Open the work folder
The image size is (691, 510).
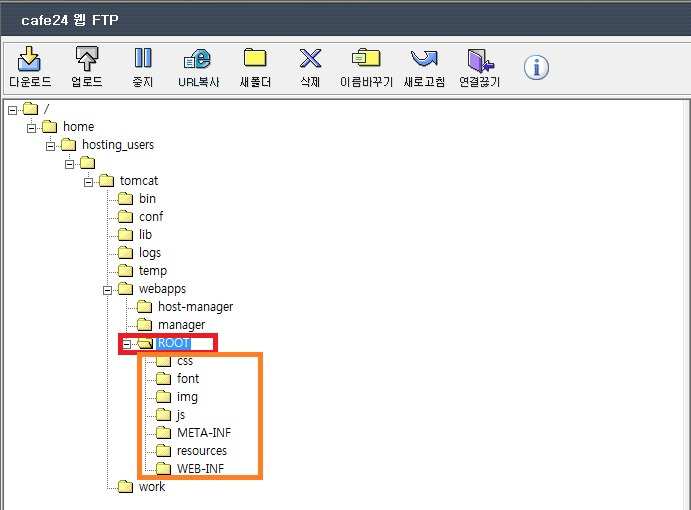click(x=152, y=487)
